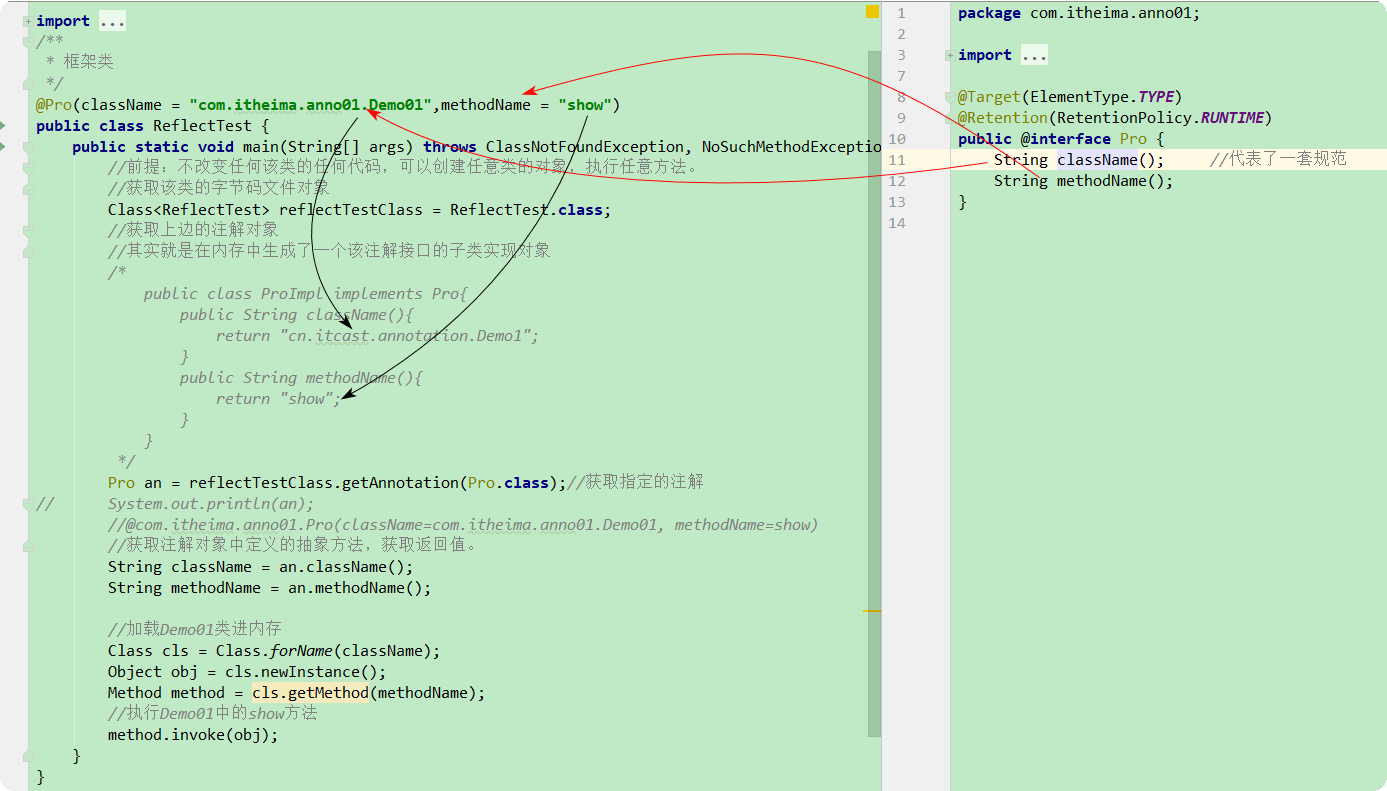
Task: Click the ClassNotFoundException in the throws clause
Action: 585,147
